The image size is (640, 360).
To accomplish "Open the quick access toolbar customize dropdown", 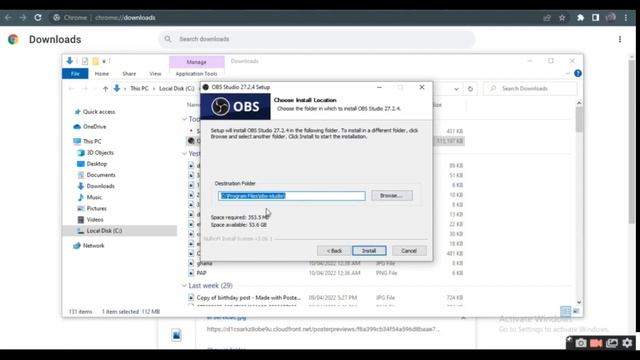I will tap(104, 61).
